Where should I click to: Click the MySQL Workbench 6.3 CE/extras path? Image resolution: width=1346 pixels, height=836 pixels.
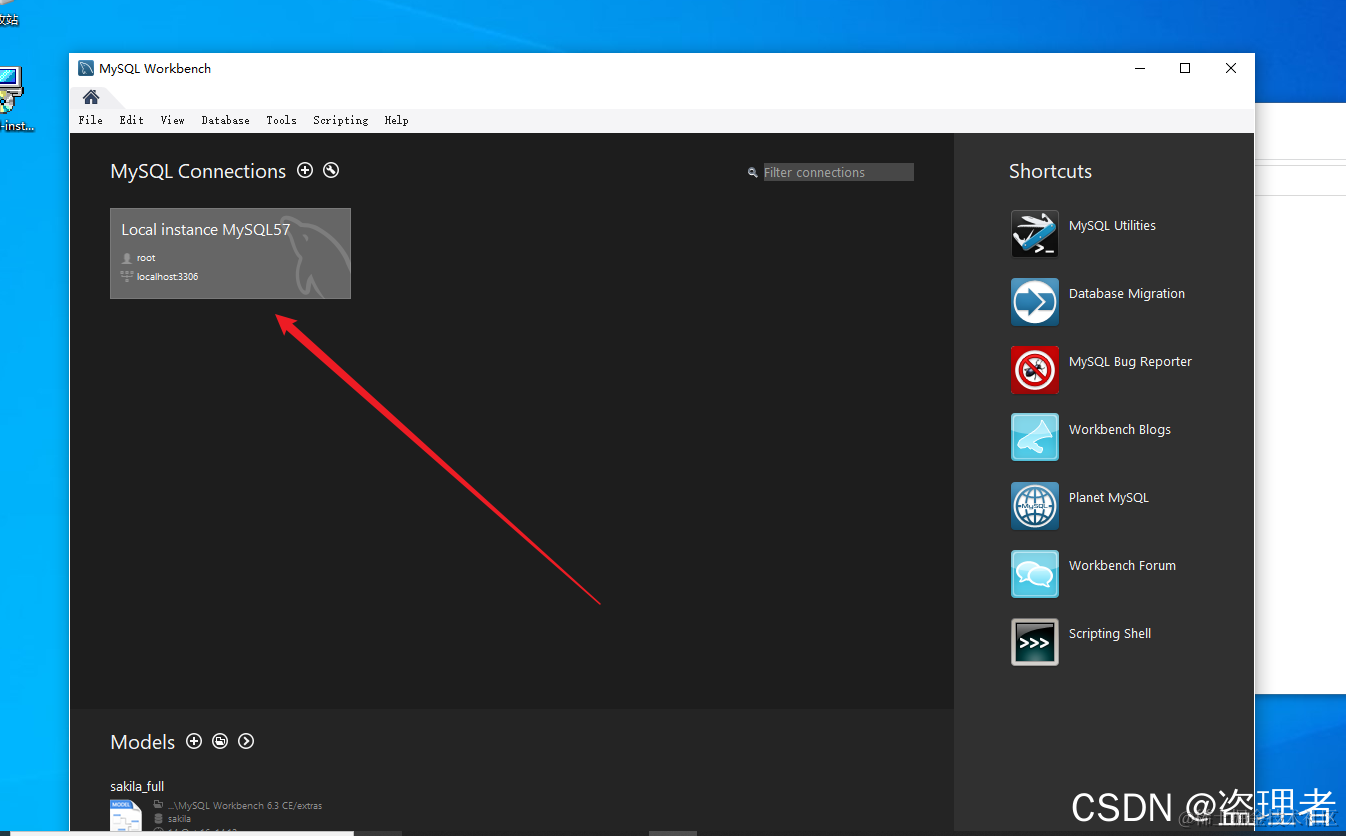[245, 806]
